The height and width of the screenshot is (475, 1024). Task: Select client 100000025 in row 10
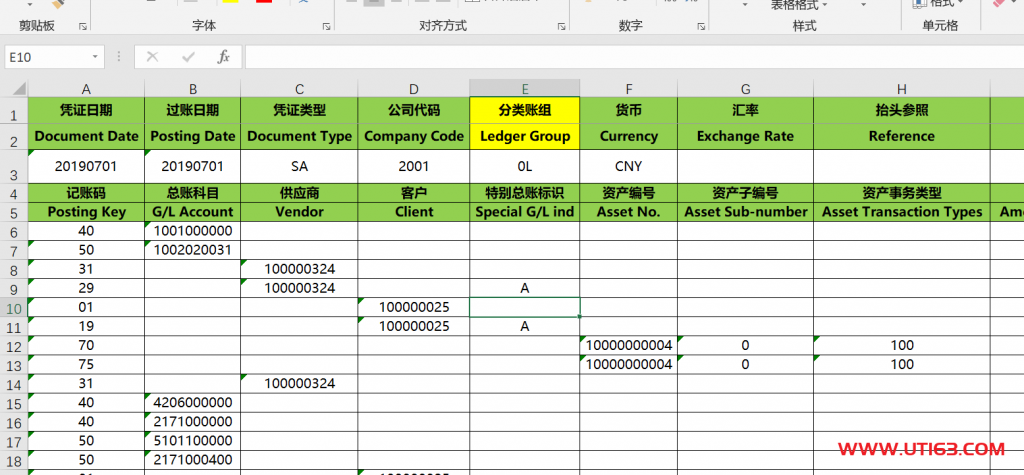(x=414, y=307)
